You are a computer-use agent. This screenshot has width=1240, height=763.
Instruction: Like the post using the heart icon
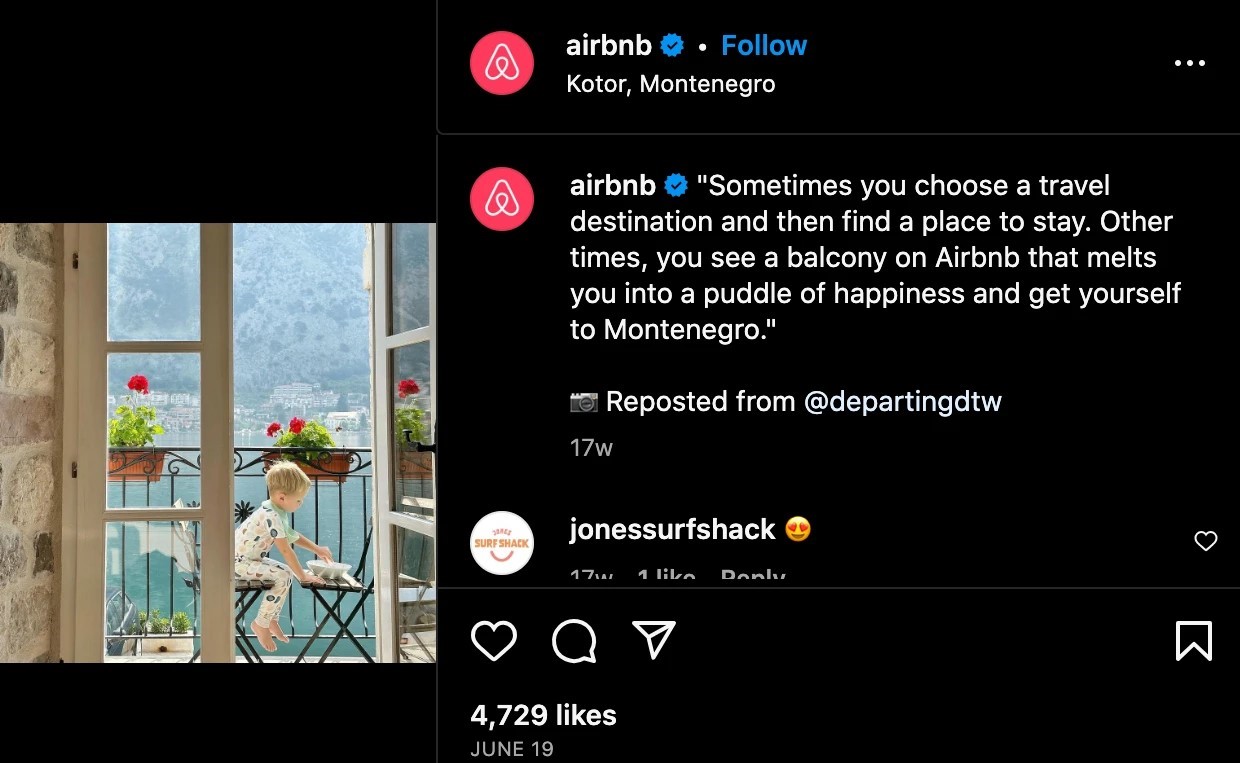[x=493, y=640]
